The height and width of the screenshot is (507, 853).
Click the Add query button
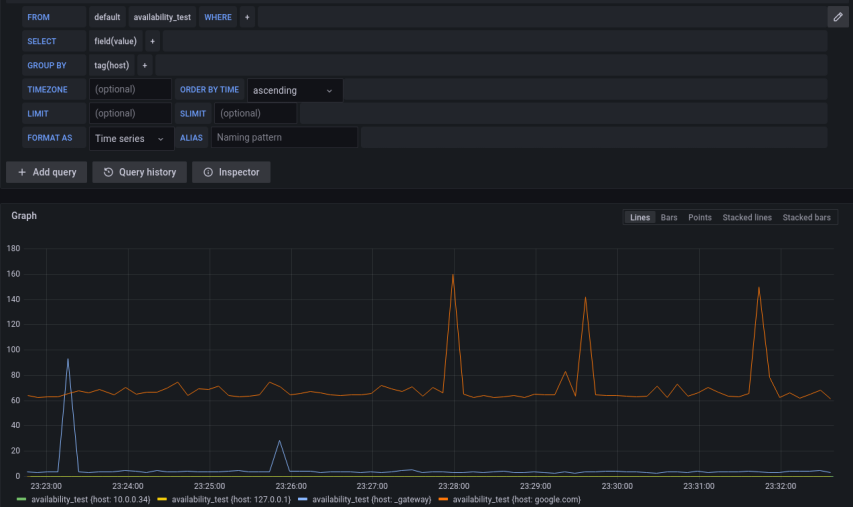pos(47,172)
